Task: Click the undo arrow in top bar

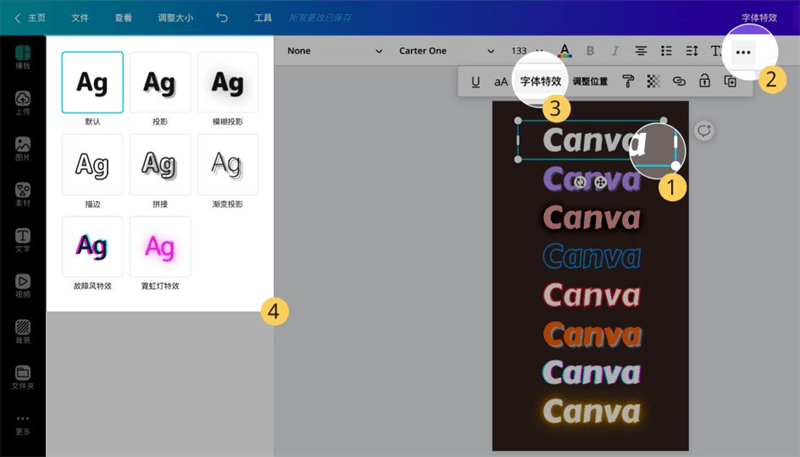Action: 222,18
